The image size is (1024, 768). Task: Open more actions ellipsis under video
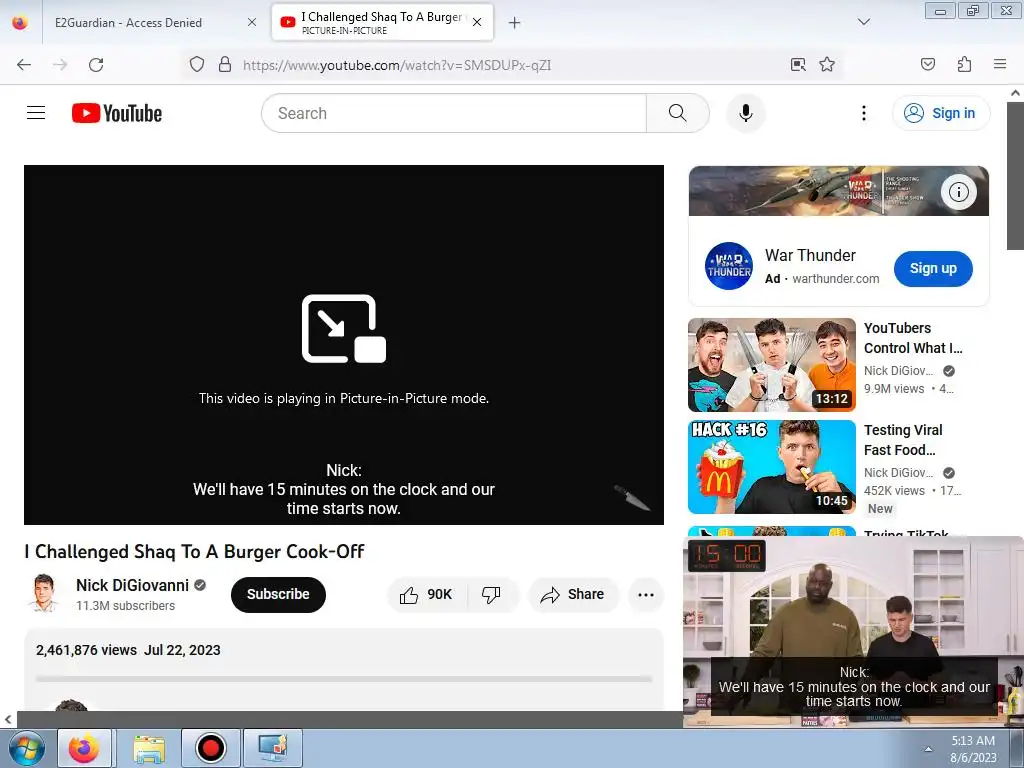pos(646,594)
